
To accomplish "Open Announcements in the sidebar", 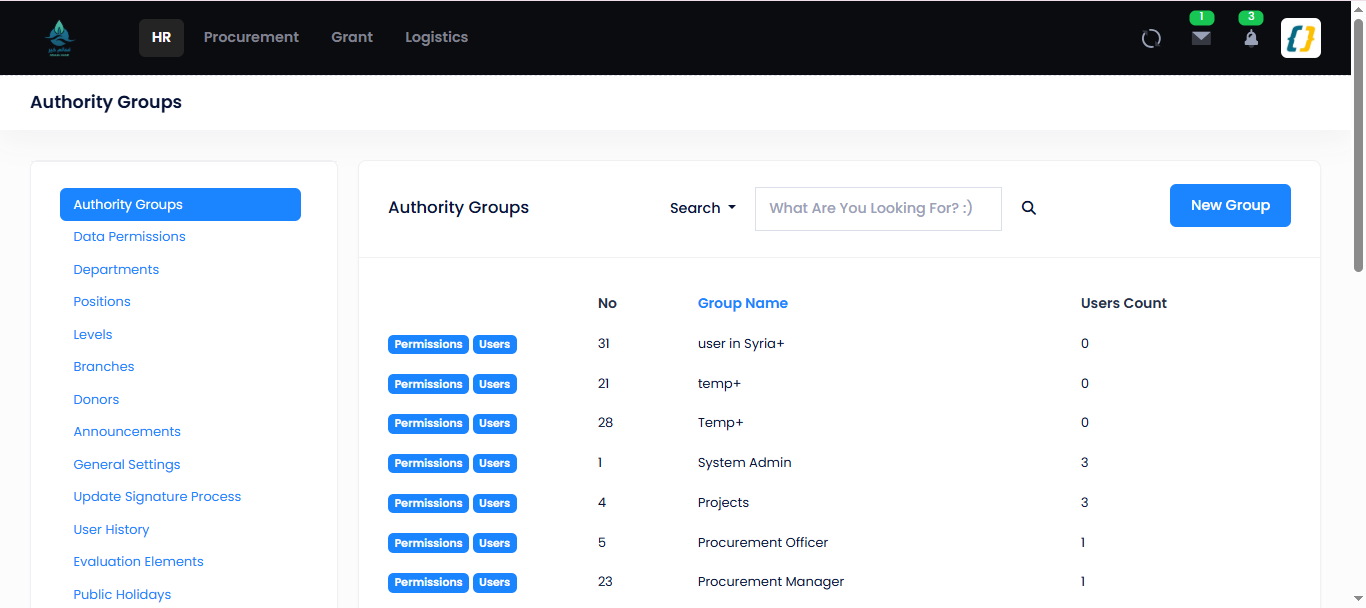I will pos(127,432).
